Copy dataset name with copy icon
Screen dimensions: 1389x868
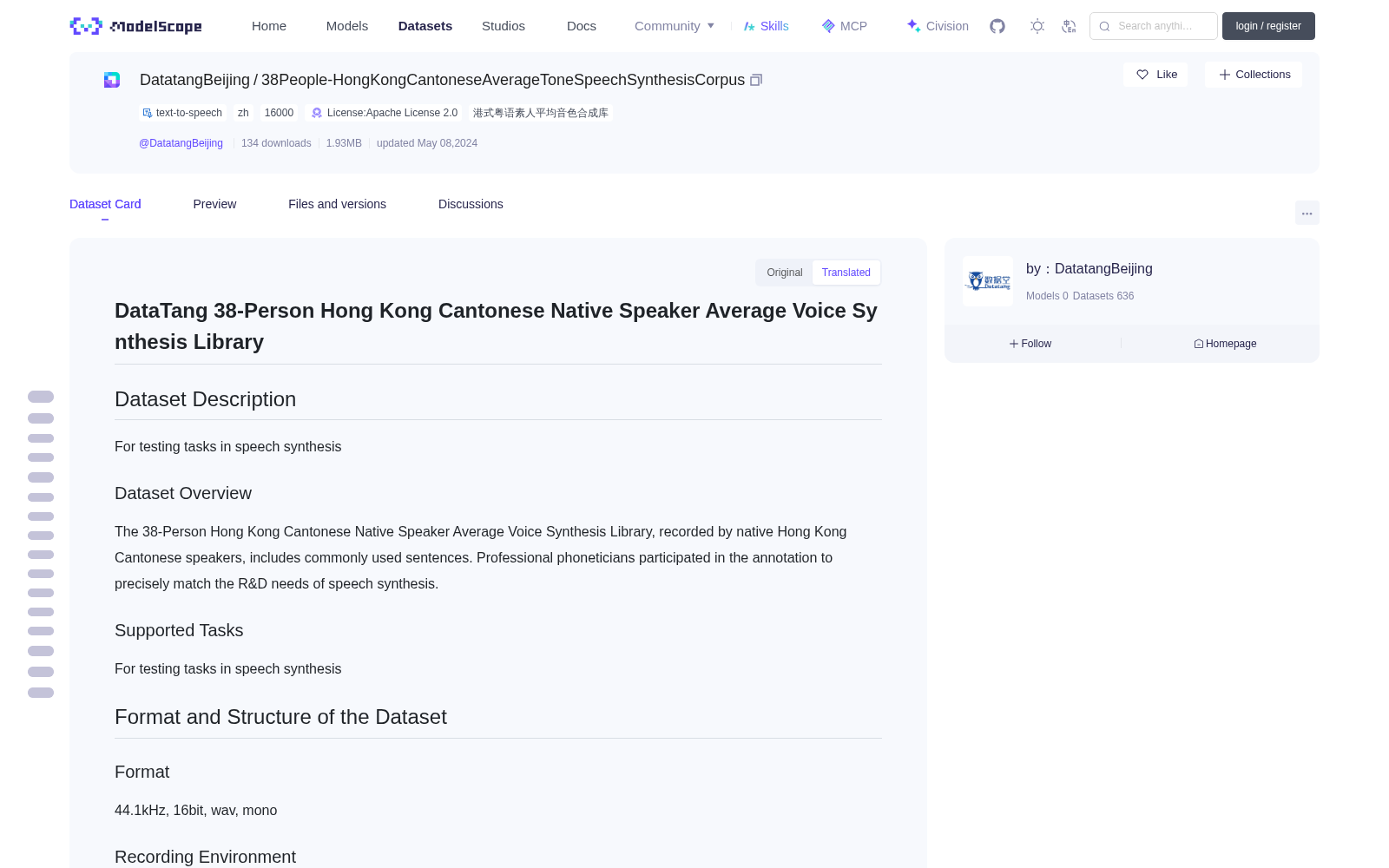click(x=756, y=80)
